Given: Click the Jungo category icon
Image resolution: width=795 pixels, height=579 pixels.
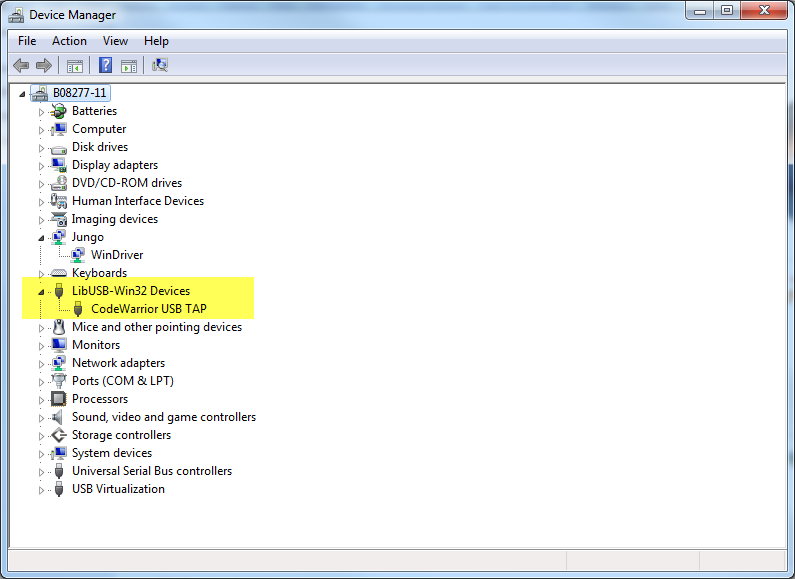Looking at the screenshot, I should [59, 237].
